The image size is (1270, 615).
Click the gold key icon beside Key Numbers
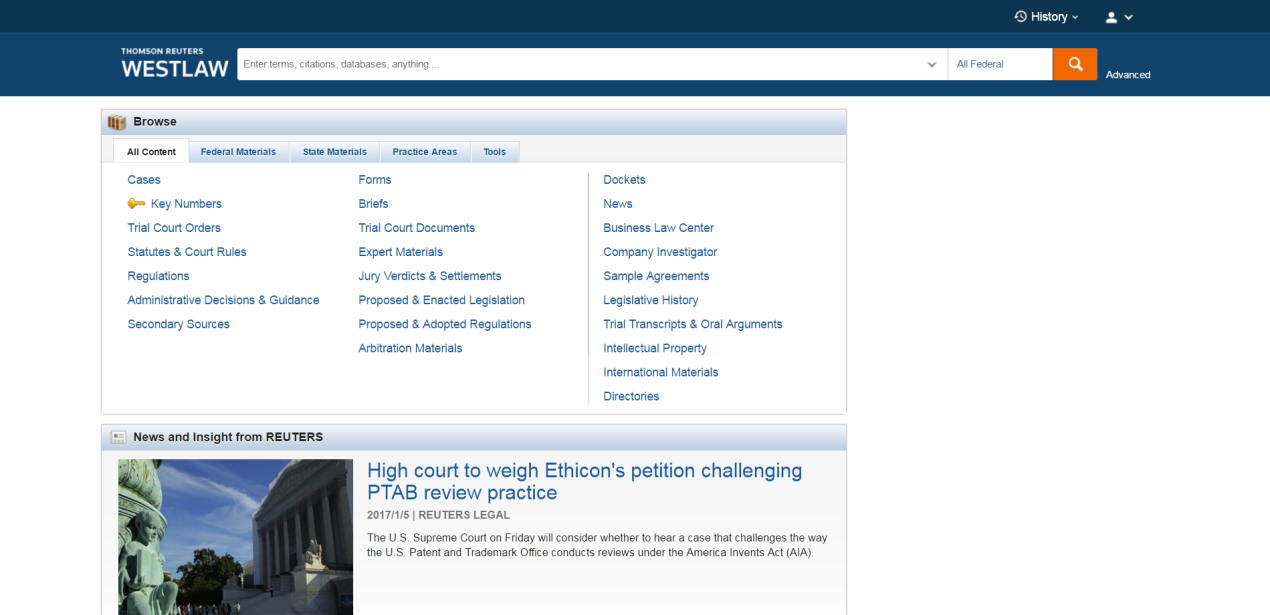(137, 204)
